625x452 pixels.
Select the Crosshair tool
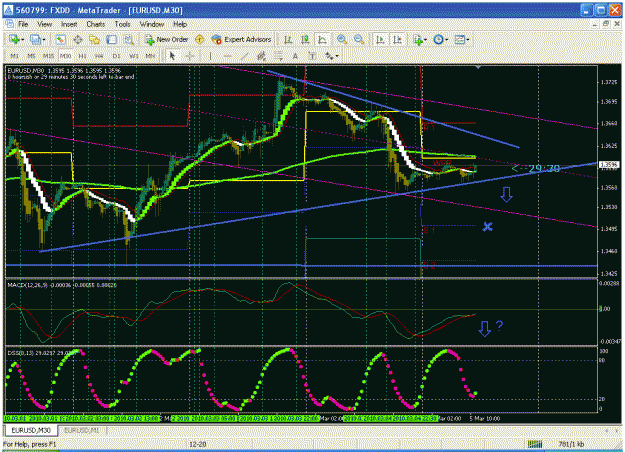click(x=189, y=56)
